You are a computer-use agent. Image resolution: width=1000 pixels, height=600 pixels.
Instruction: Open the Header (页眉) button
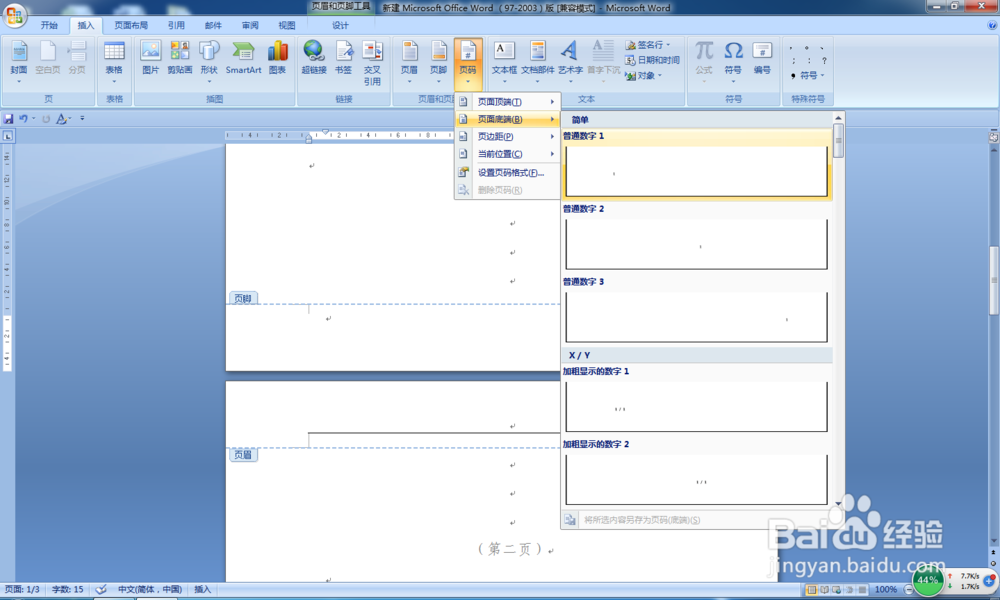[409, 62]
